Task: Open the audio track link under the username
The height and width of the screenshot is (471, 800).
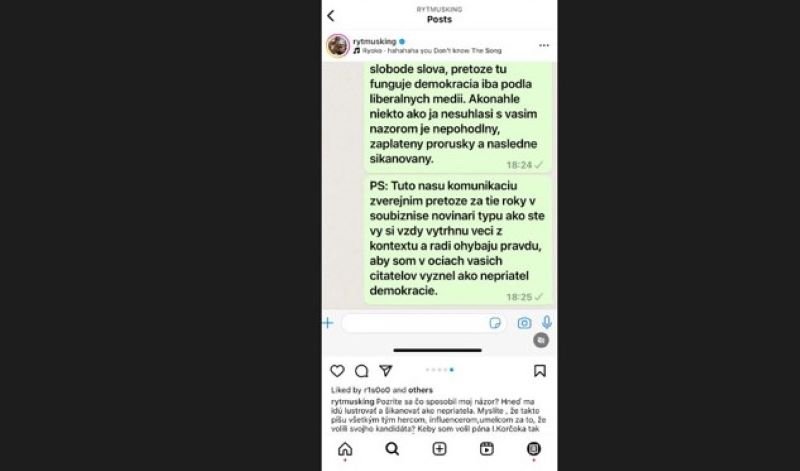Action: click(x=428, y=51)
